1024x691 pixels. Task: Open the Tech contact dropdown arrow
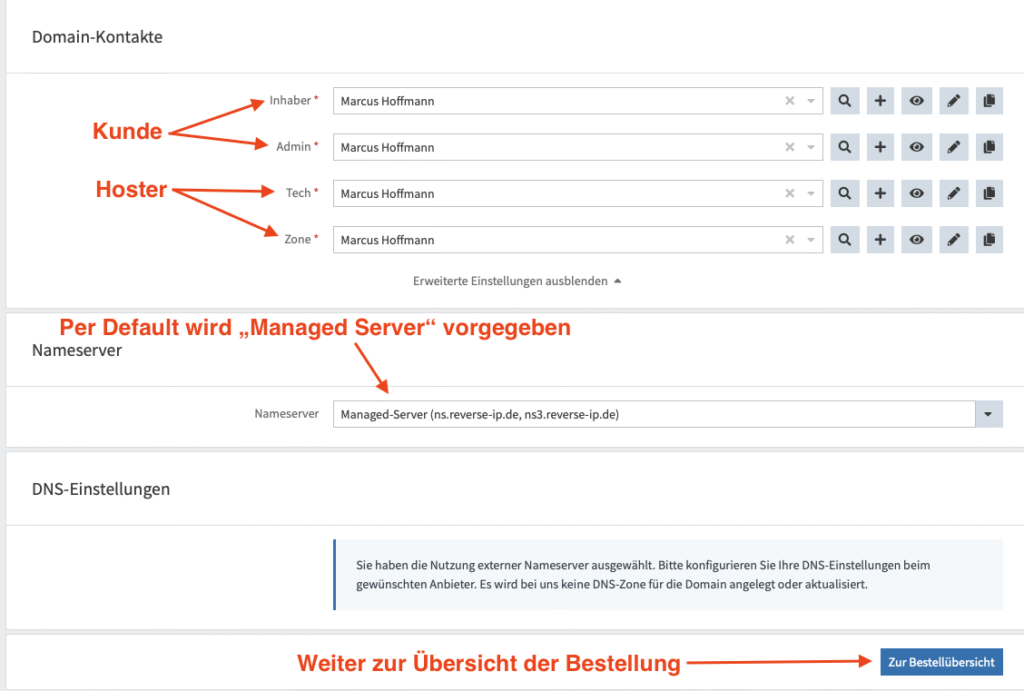pos(811,193)
